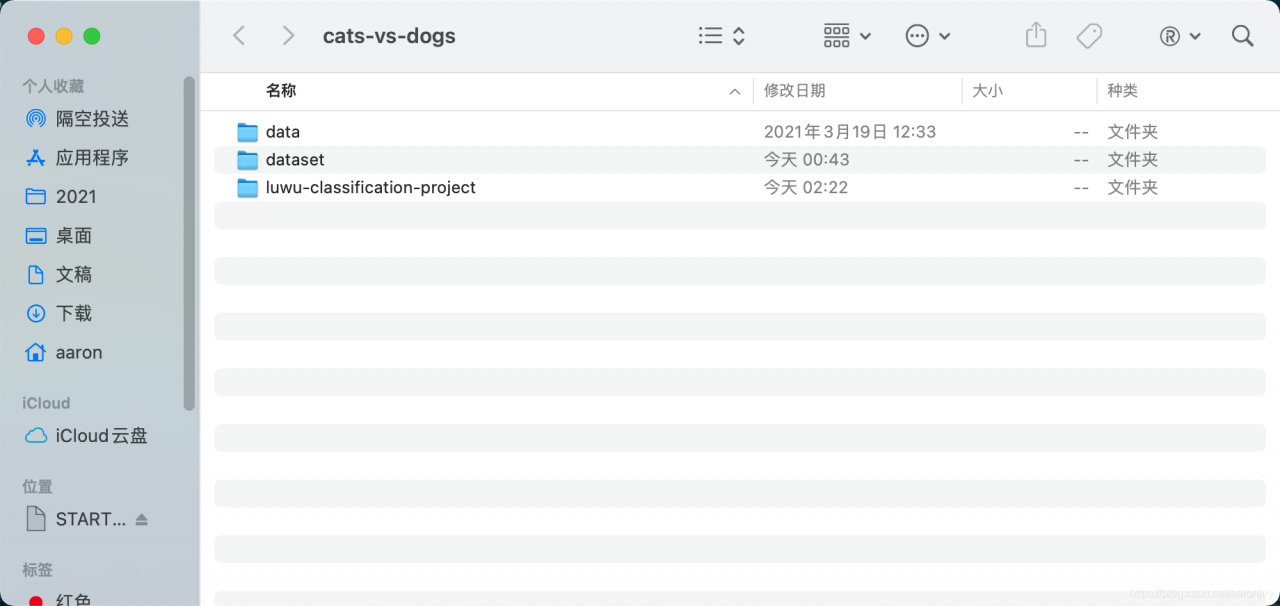1280x606 pixels.
Task: Click the dataset folder icon
Action: [248, 160]
